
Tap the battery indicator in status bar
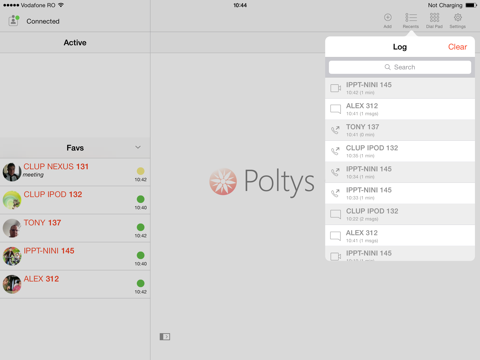click(x=471, y=5)
